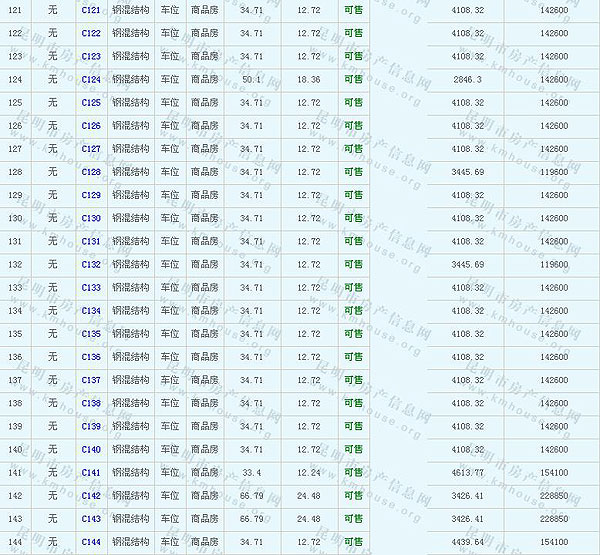Open the C128 unit link
The width and height of the screenshot is (600, 555).
click(x=91, y=172)
